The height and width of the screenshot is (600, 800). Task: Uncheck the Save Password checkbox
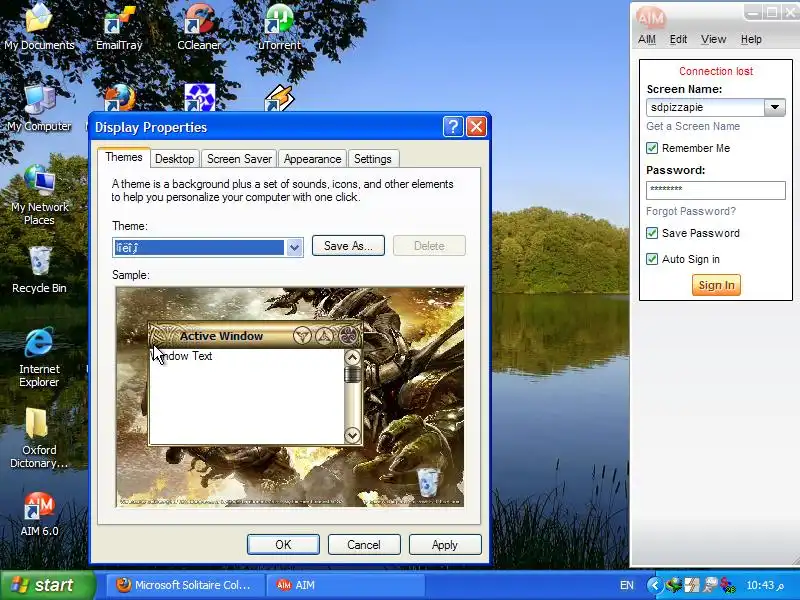point(652,233)
